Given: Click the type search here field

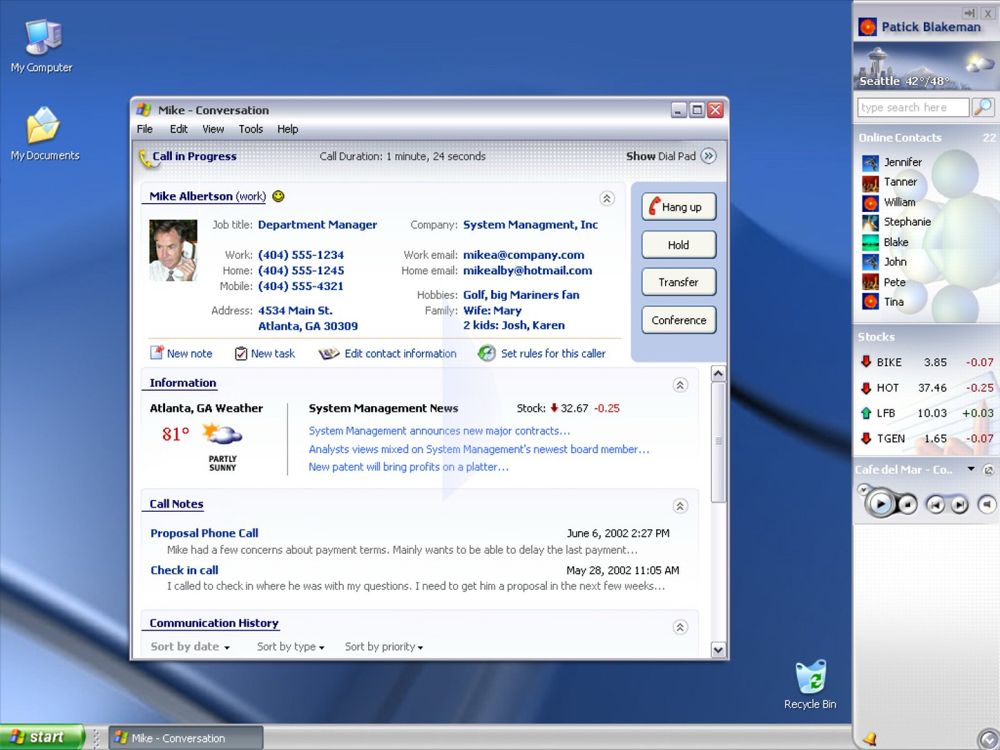Looking at the screenshot, I should coord(911,107).
